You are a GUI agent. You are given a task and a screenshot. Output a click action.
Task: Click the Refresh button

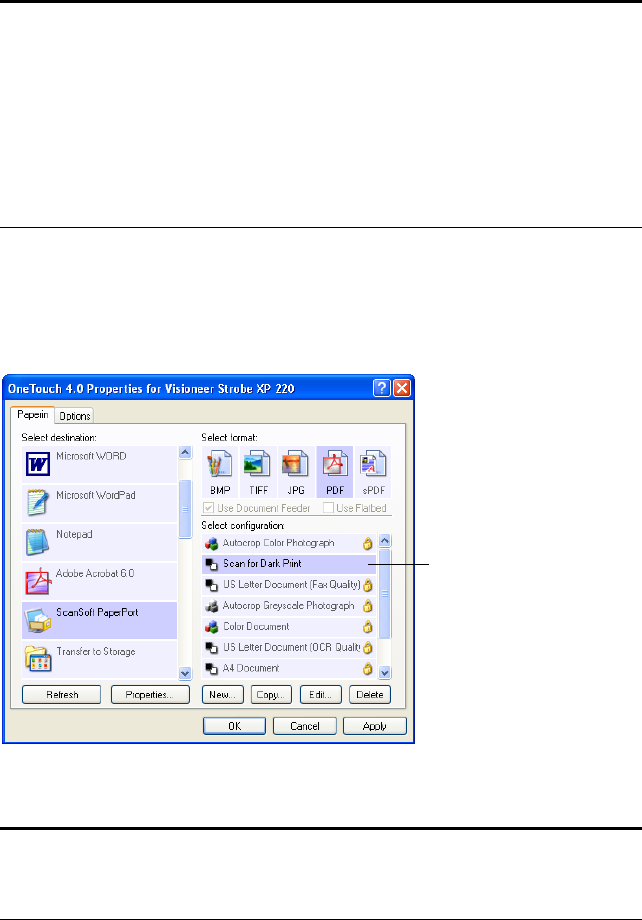(62, 695)
